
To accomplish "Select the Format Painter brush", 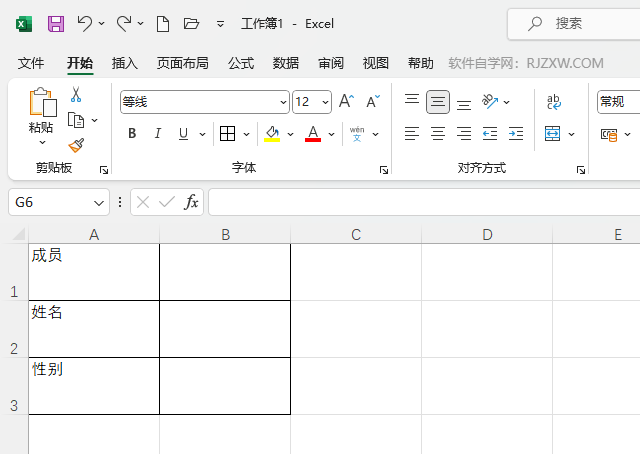I will (76, 145).
